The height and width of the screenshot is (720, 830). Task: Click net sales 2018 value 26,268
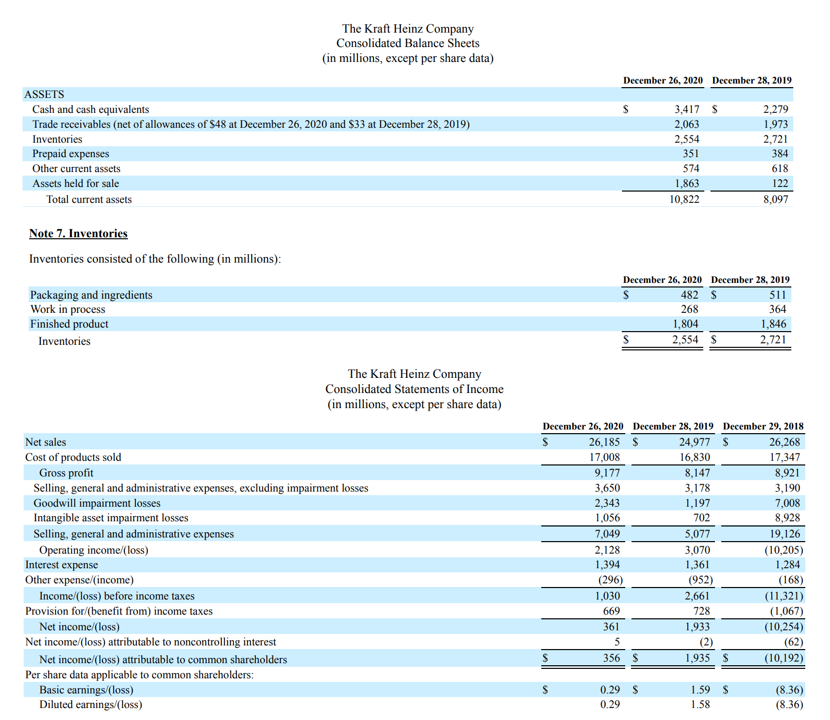[785, 442]
